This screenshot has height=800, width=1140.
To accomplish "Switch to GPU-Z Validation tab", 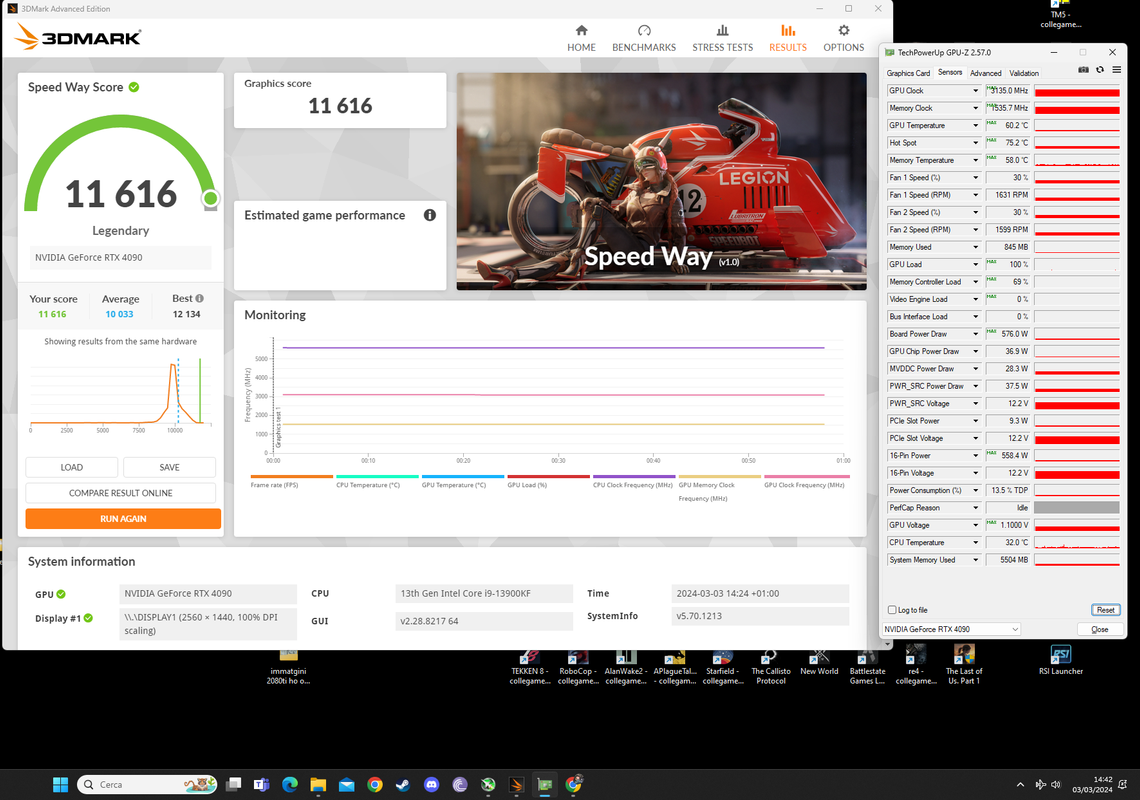I will tap(1024, 73).
